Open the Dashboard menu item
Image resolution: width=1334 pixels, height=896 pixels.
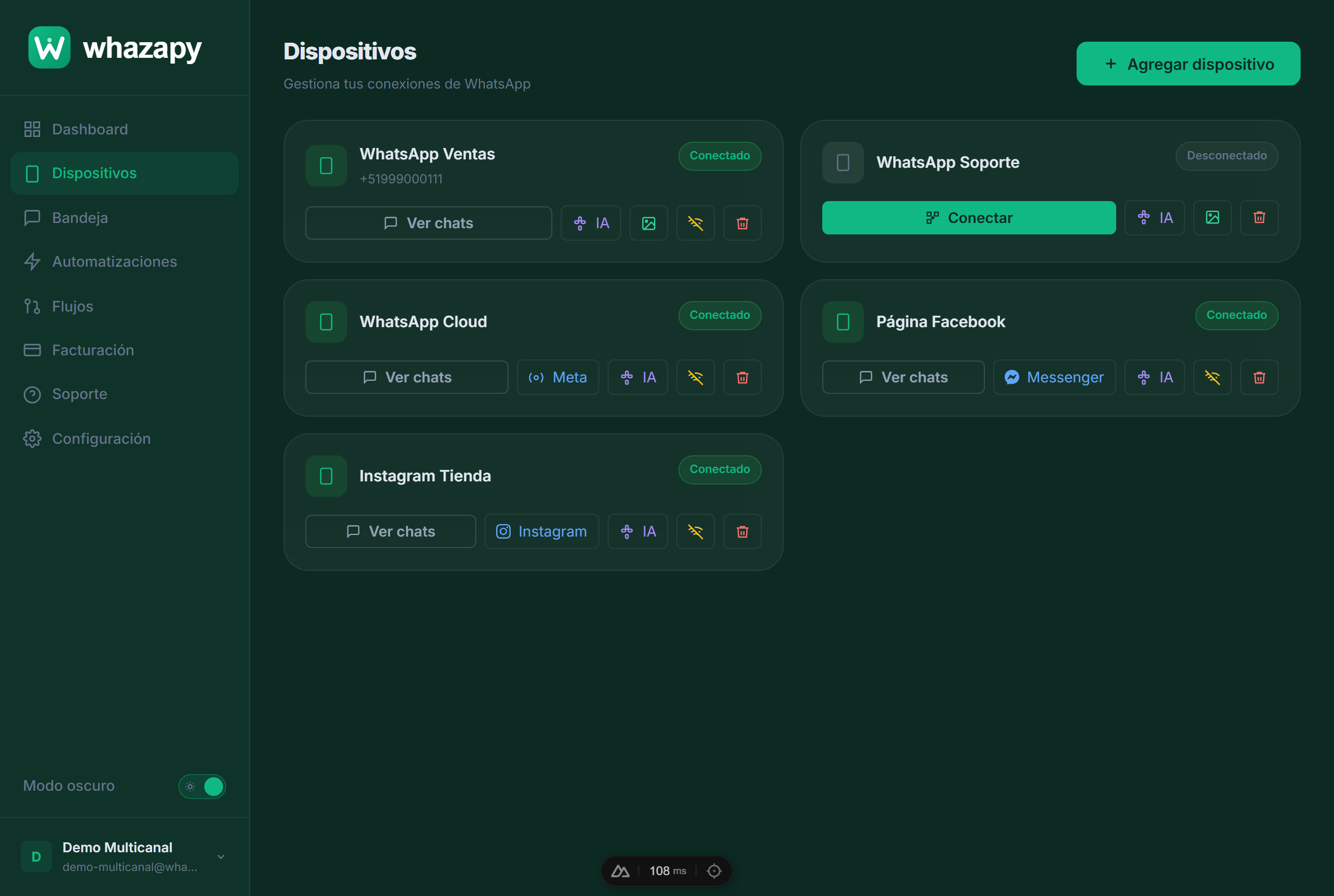(x=124, y=129)
